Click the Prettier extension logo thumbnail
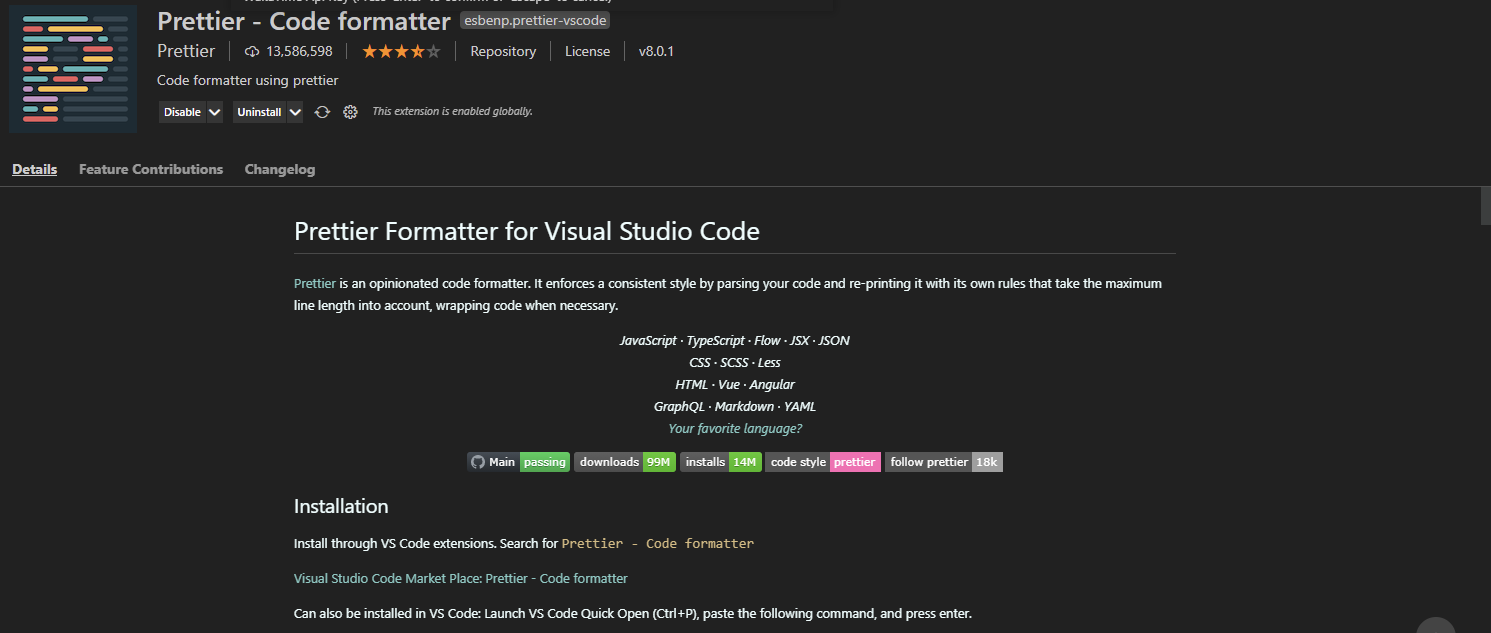 pos(73,69)
